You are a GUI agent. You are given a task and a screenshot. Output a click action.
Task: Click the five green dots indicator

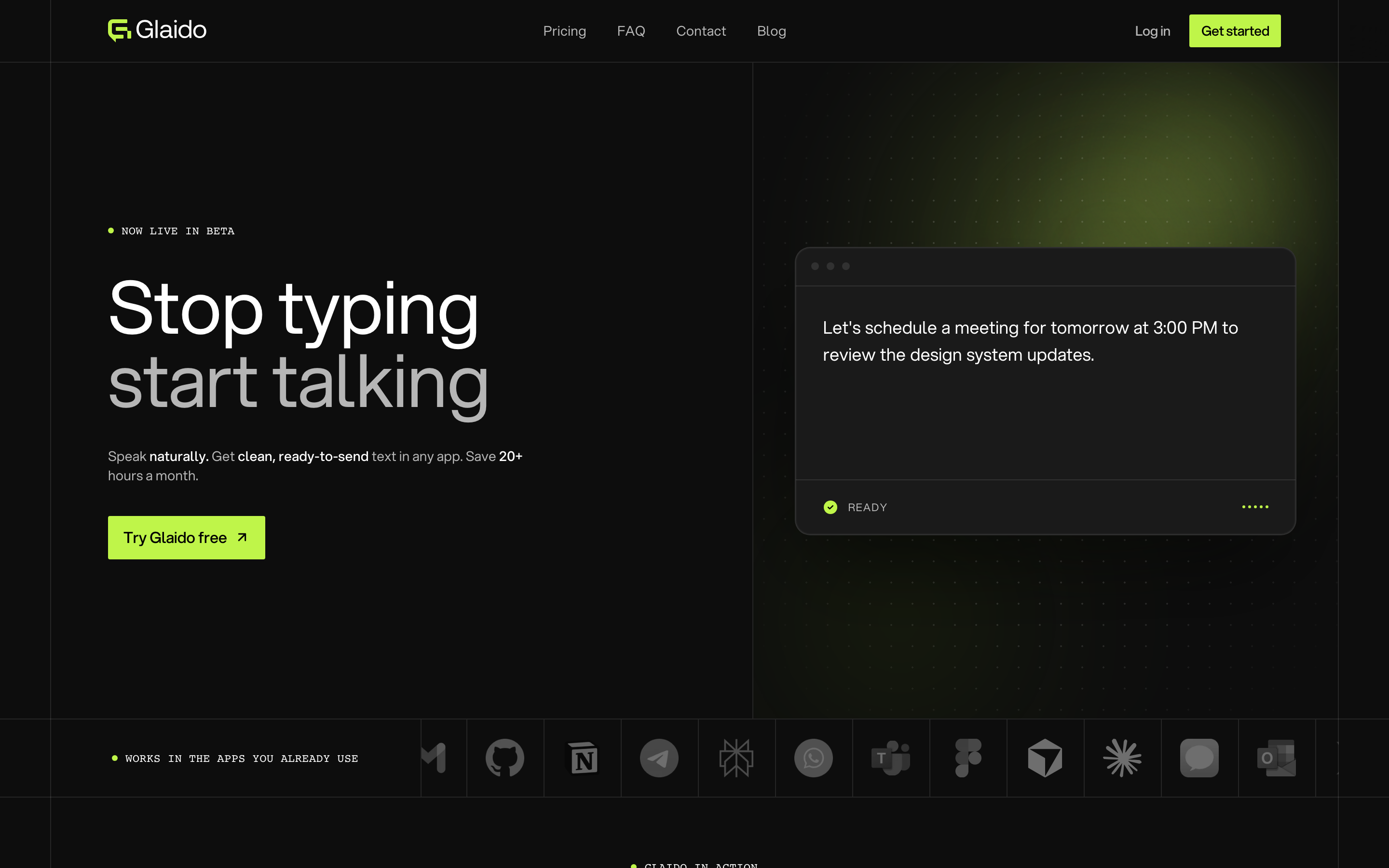[1255, 507]
